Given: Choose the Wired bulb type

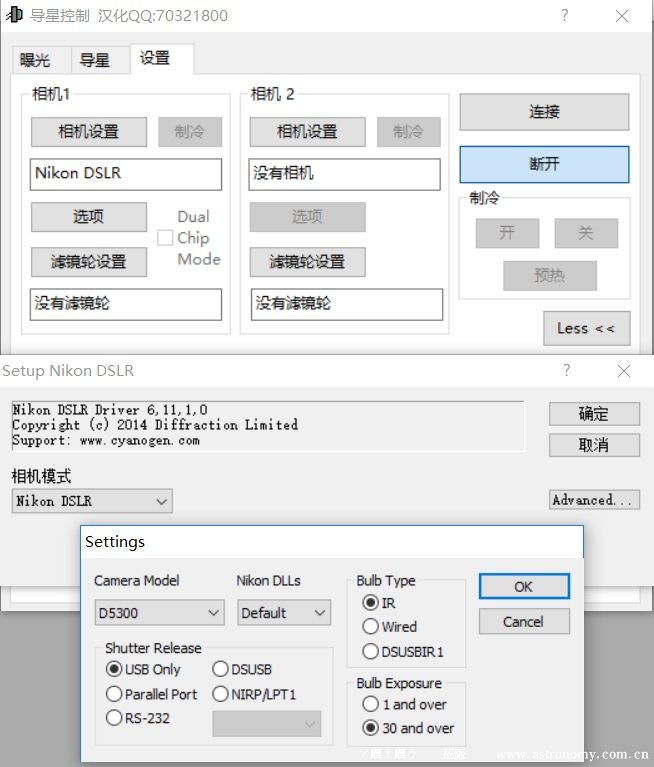Looking at the screenshot, I should (x=371, y=627).
